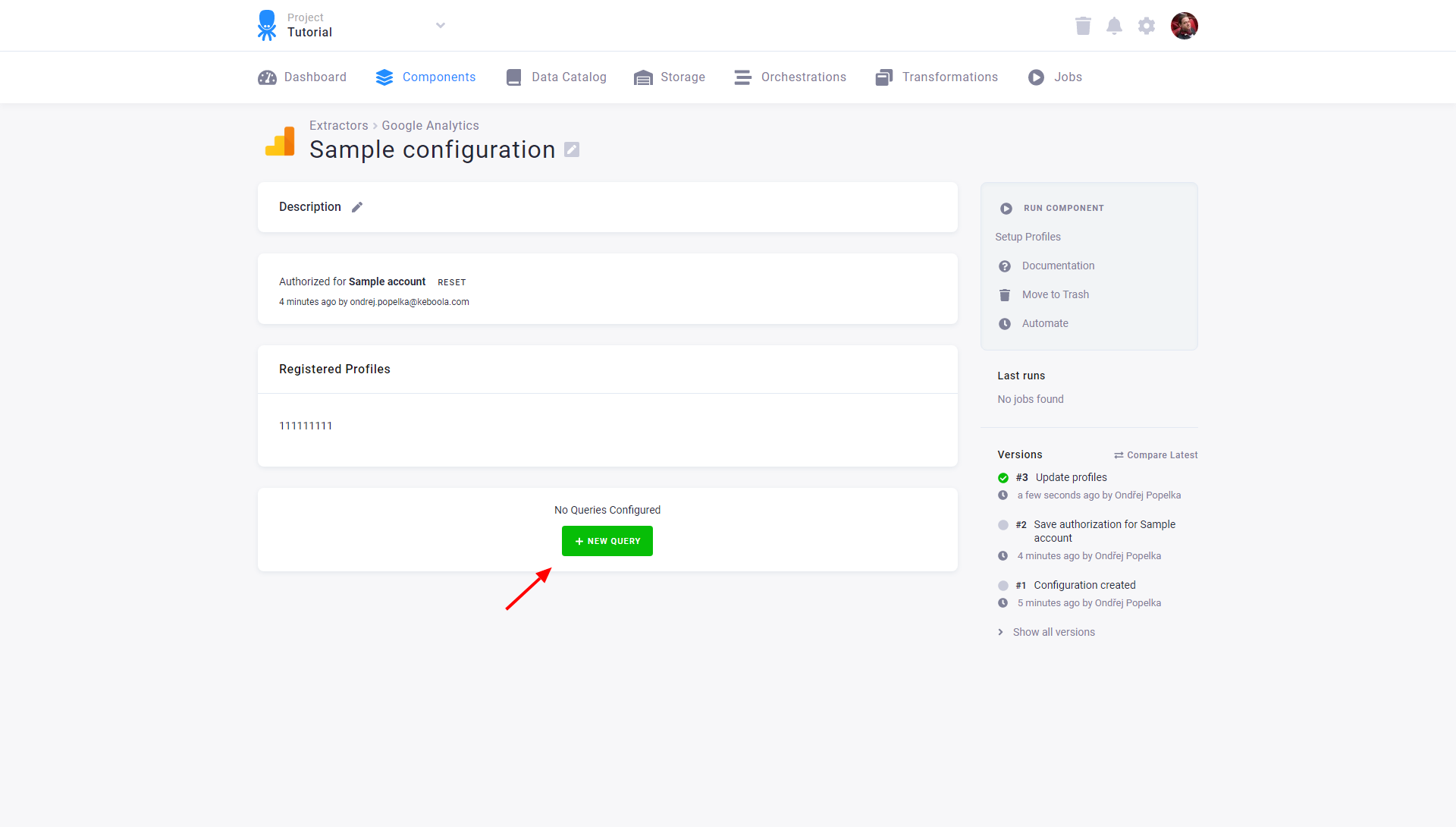Screen dimensions: 1456x827
Task: Click the Storage warehouse icon
Action: coord(643,77)
